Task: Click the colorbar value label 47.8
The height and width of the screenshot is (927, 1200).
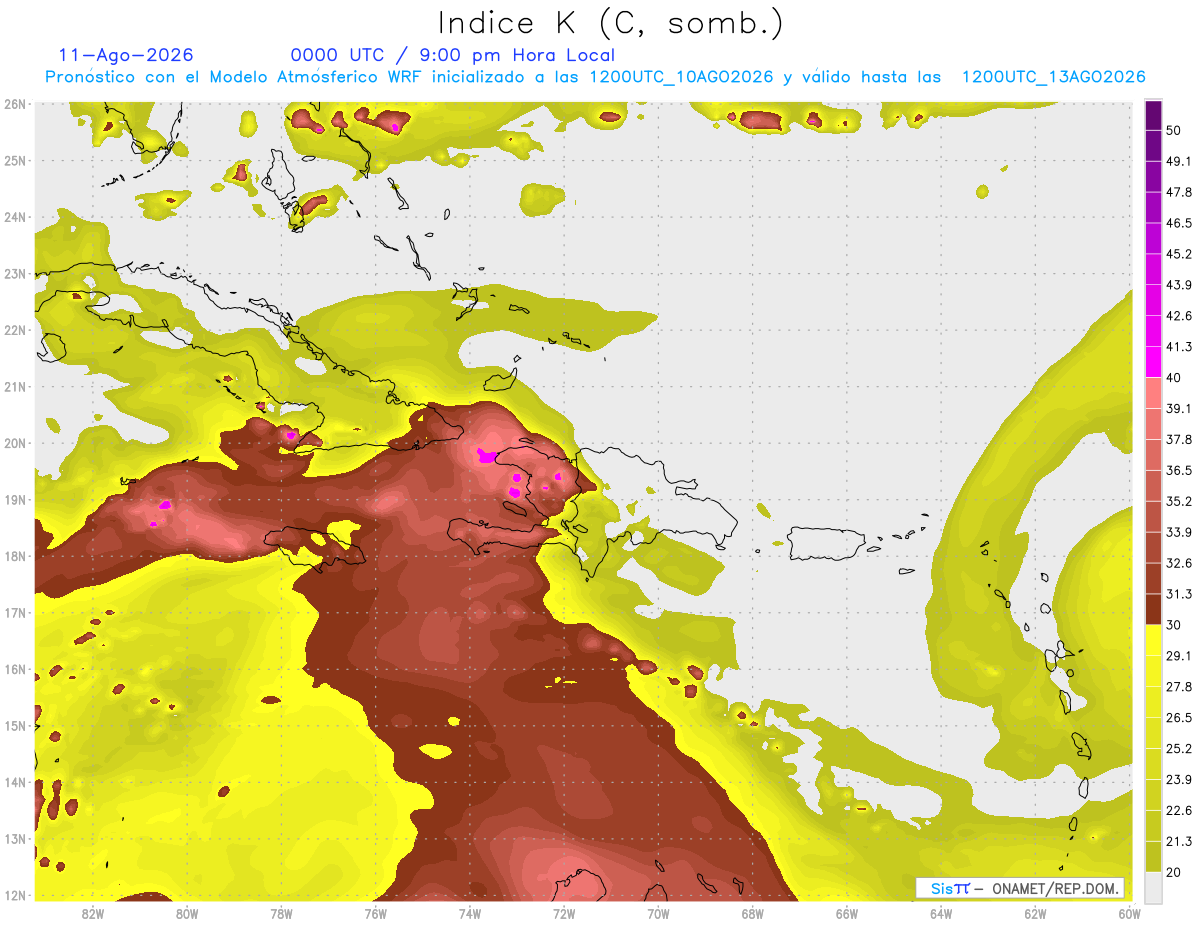Action: tap(1178, 192)
